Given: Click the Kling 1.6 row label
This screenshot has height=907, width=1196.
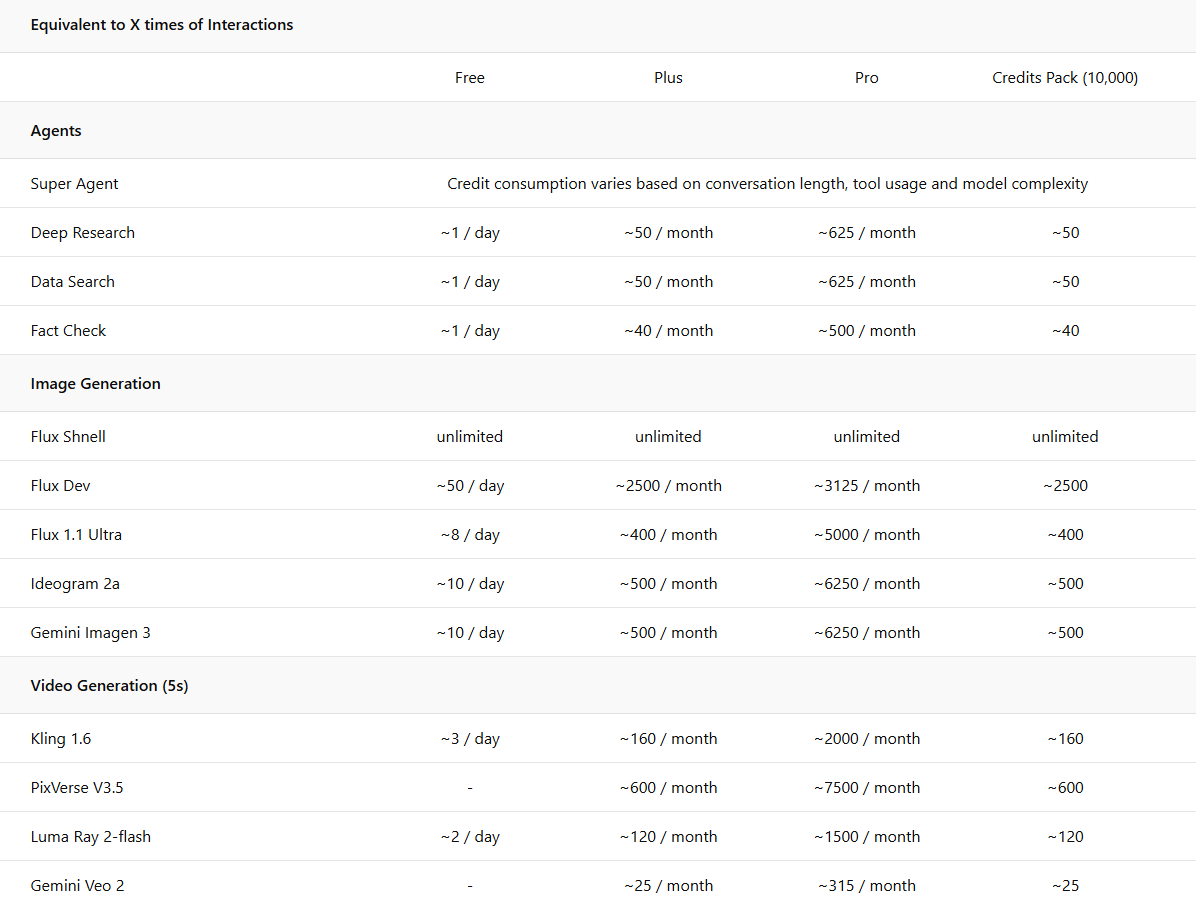Looking at the screenshot, I should (61, 739).
